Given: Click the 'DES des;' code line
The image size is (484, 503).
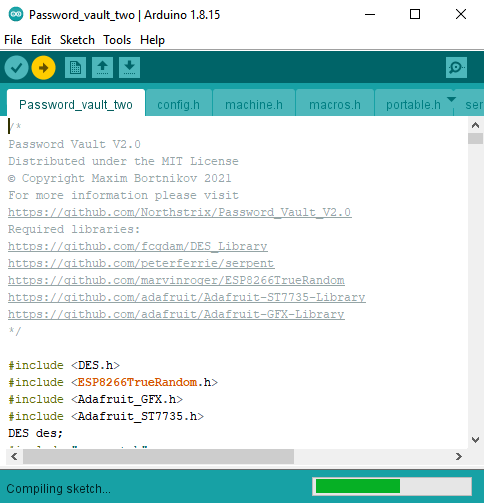Looking at the screenshot, I should coord(36,433).
